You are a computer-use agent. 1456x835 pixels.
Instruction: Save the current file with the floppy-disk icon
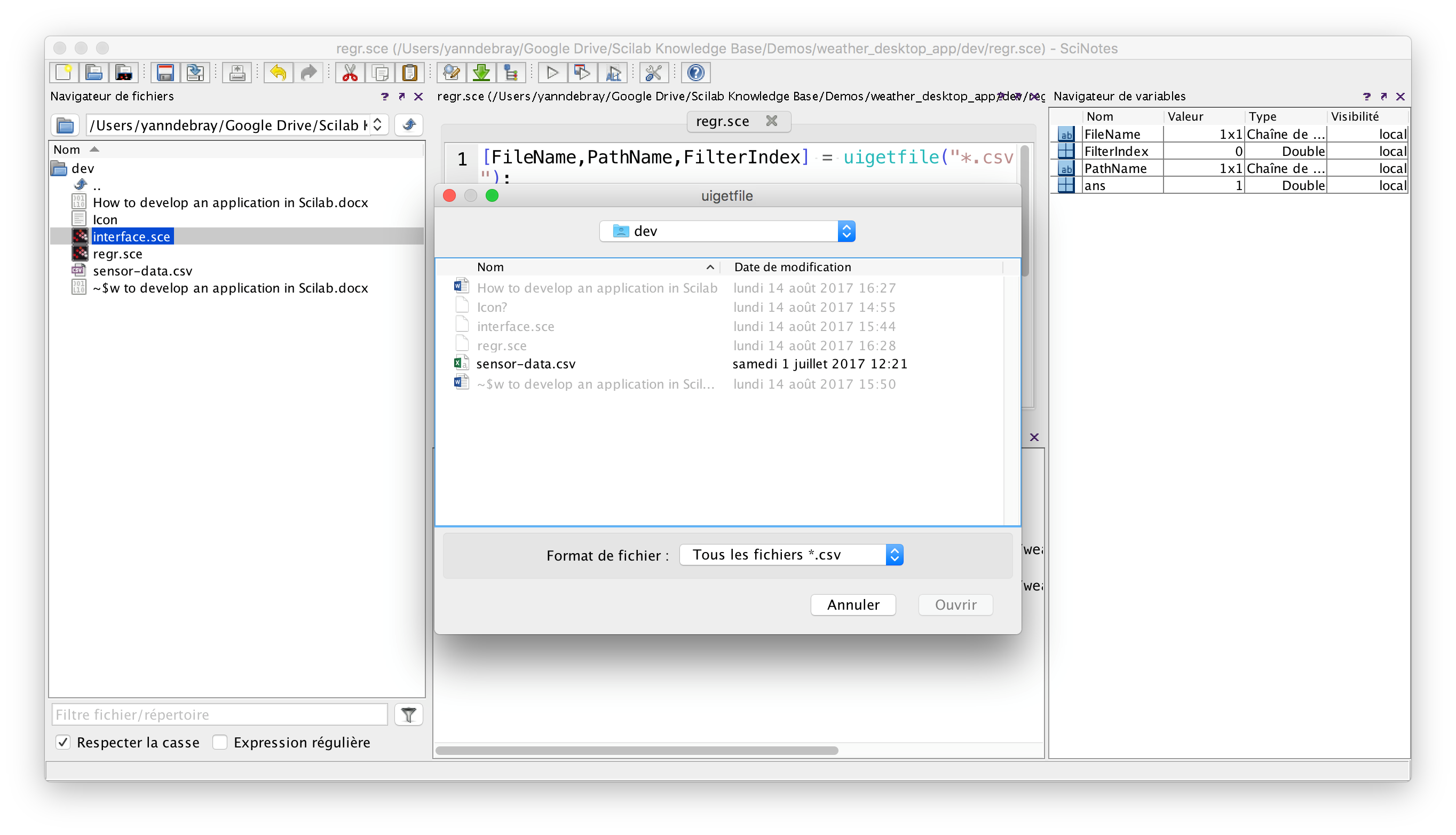tap(165, 73)
